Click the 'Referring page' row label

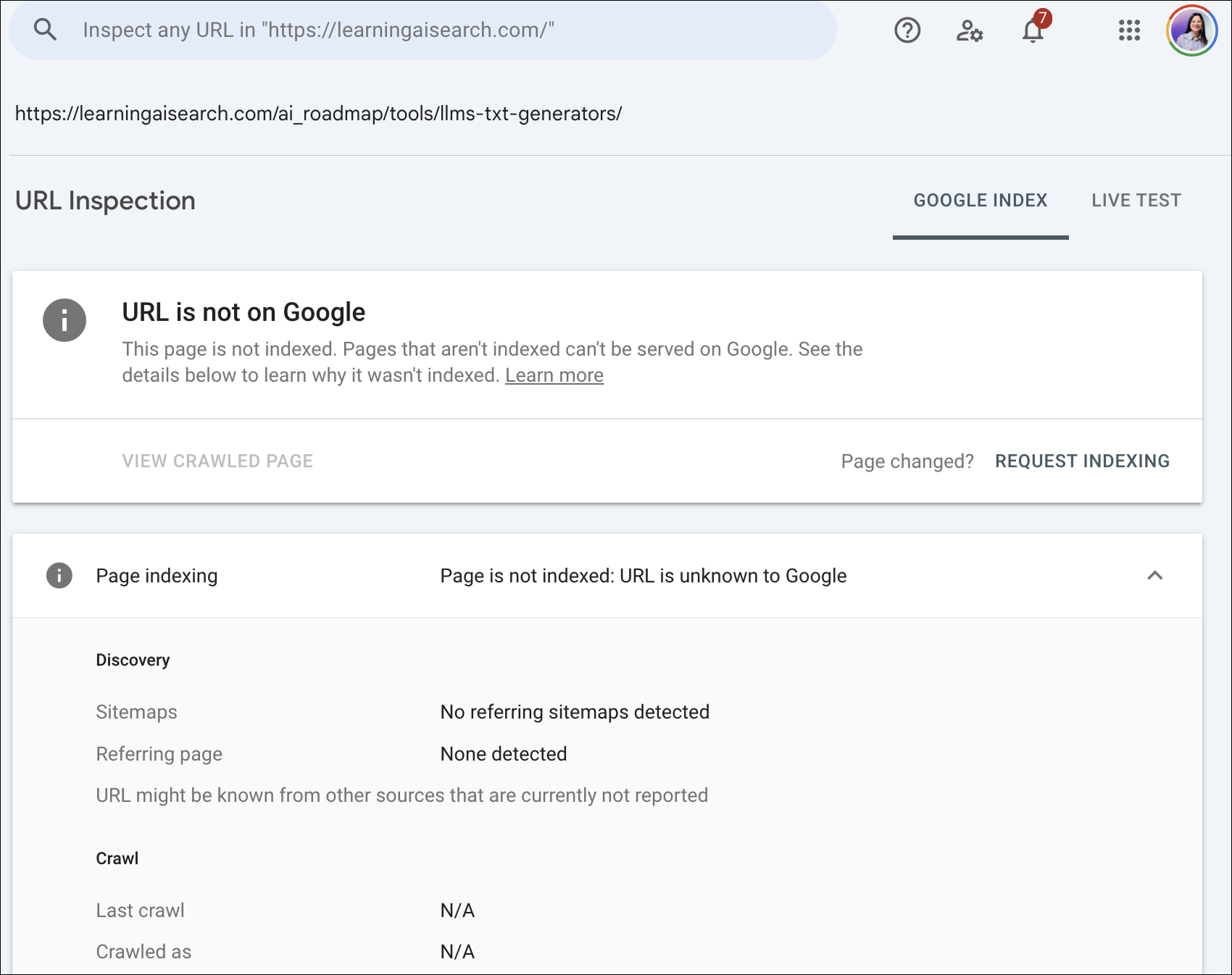[159, 754]
